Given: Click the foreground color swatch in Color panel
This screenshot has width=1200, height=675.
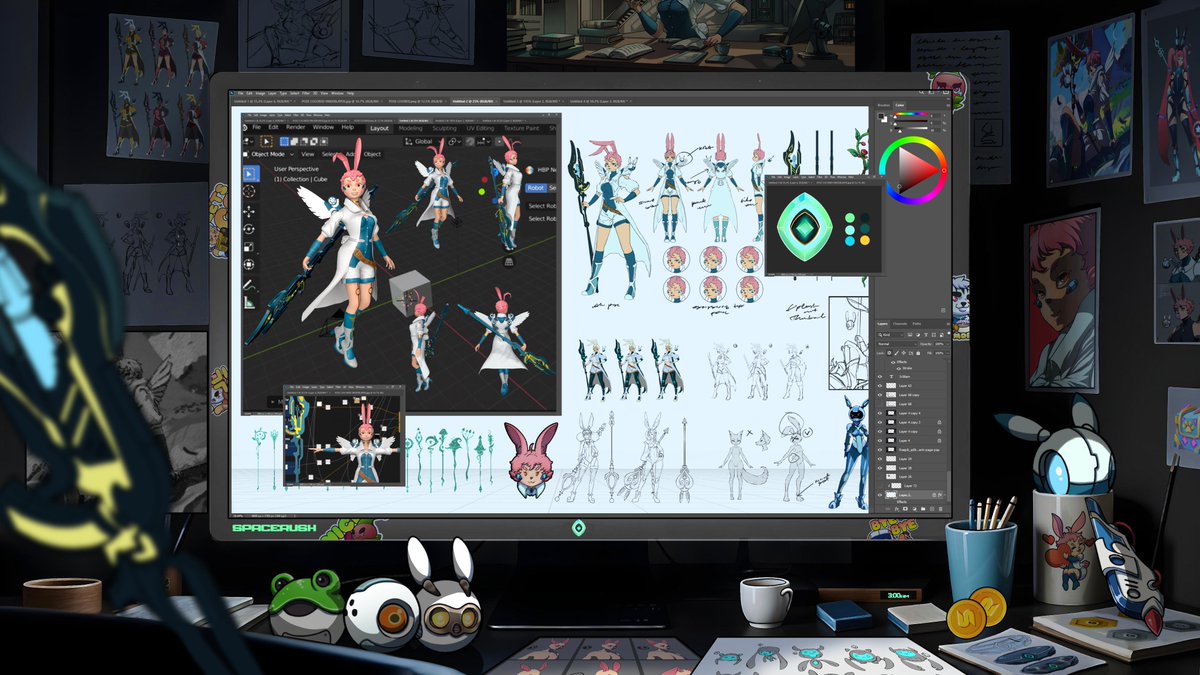Looking at the screenshot, I should [883, 116].
